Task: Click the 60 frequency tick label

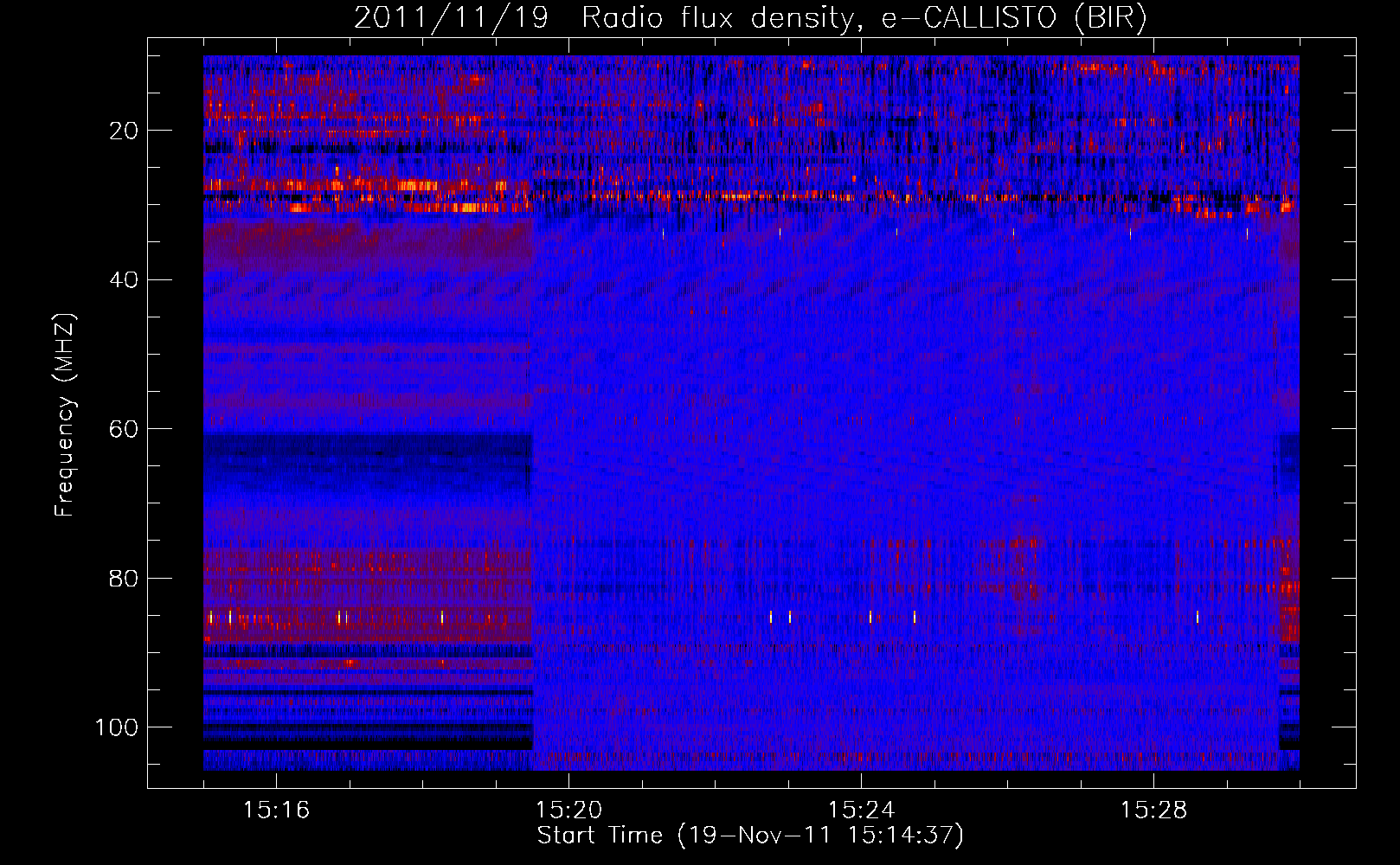Action: pos(125,429)
